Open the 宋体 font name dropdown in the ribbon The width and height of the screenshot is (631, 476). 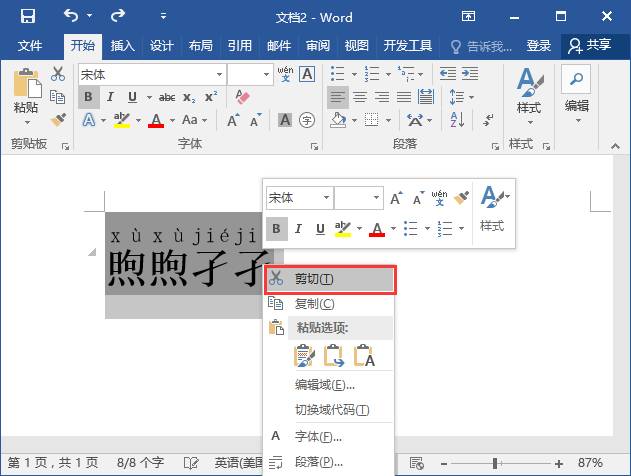point(219,75)
